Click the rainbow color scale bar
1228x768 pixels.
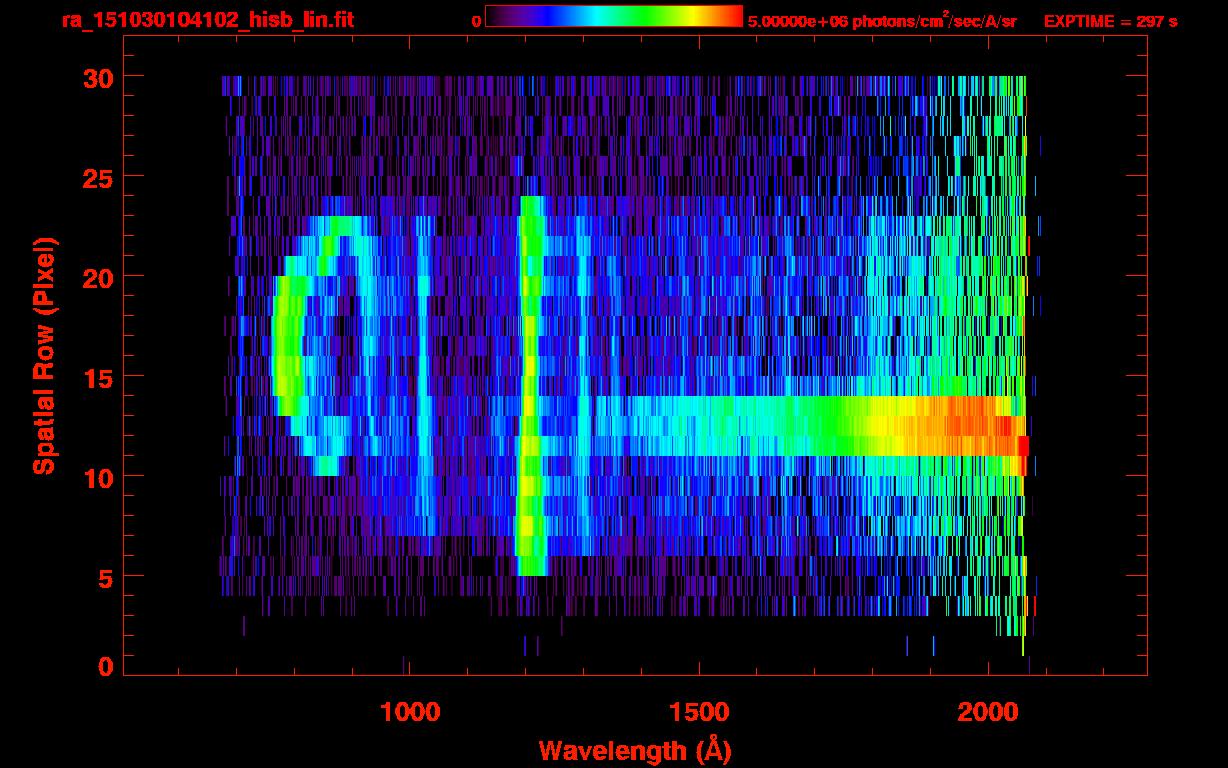pyautogui.click(x=614, y=16)
